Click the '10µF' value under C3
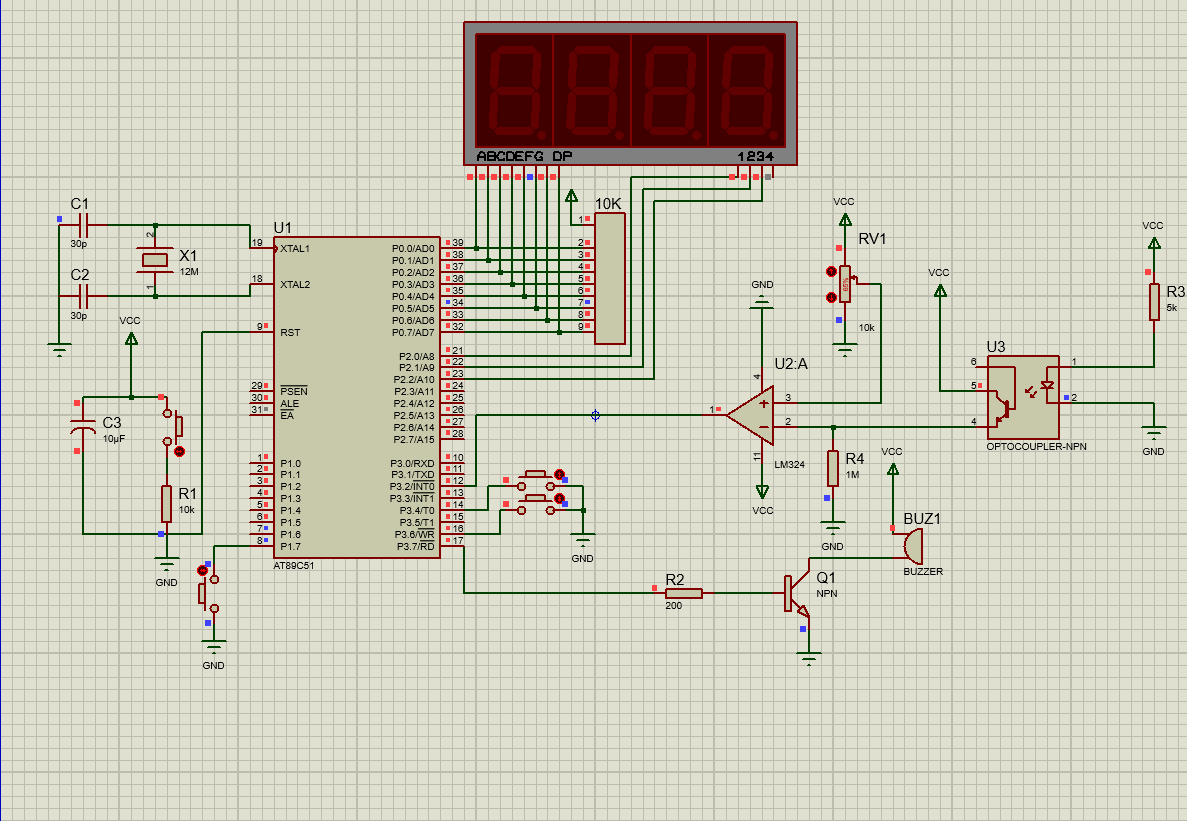This screenshot has width=1187, height=821. [x=114, y=439]
